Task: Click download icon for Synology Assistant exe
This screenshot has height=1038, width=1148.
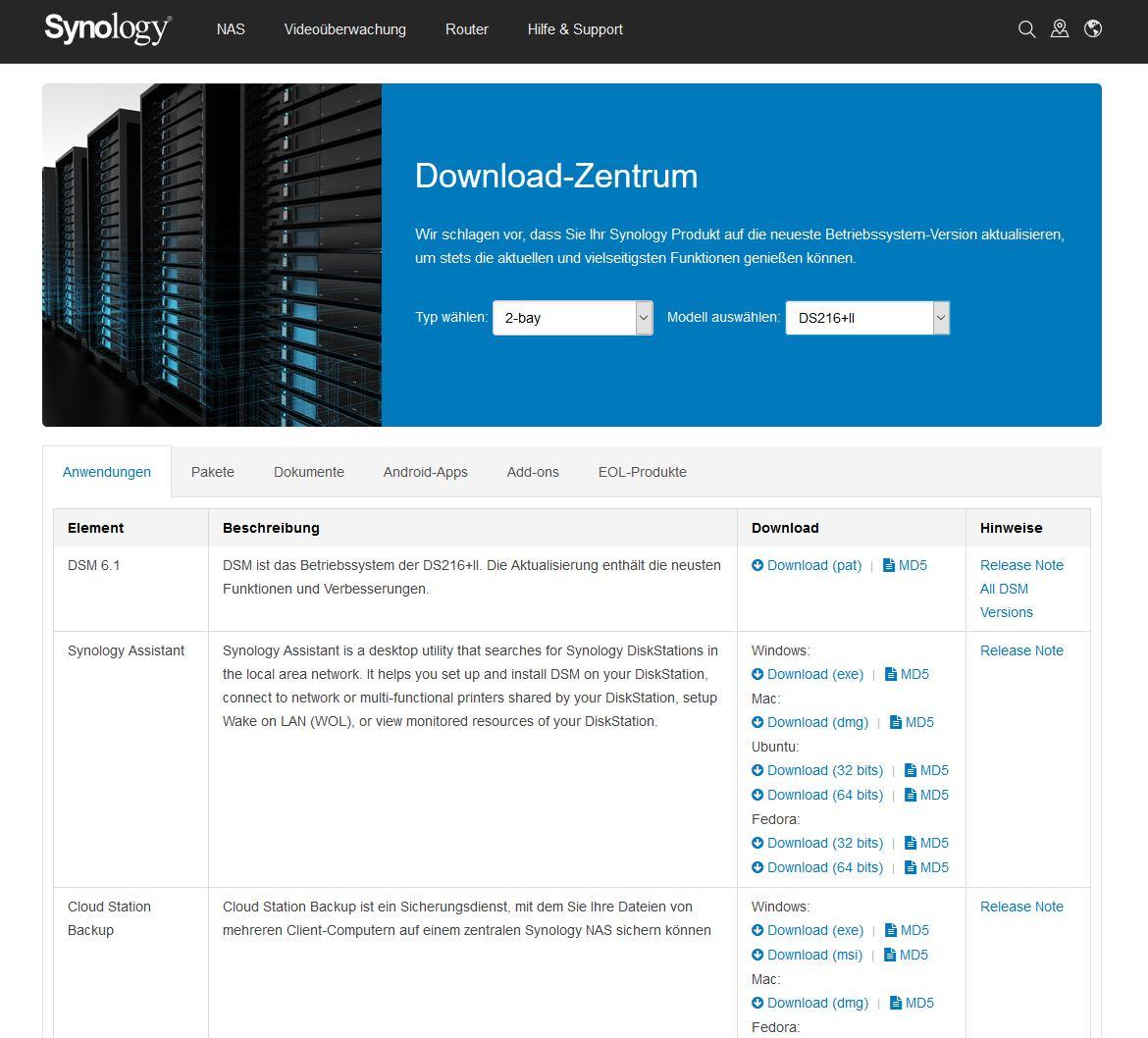Action: 757,674
